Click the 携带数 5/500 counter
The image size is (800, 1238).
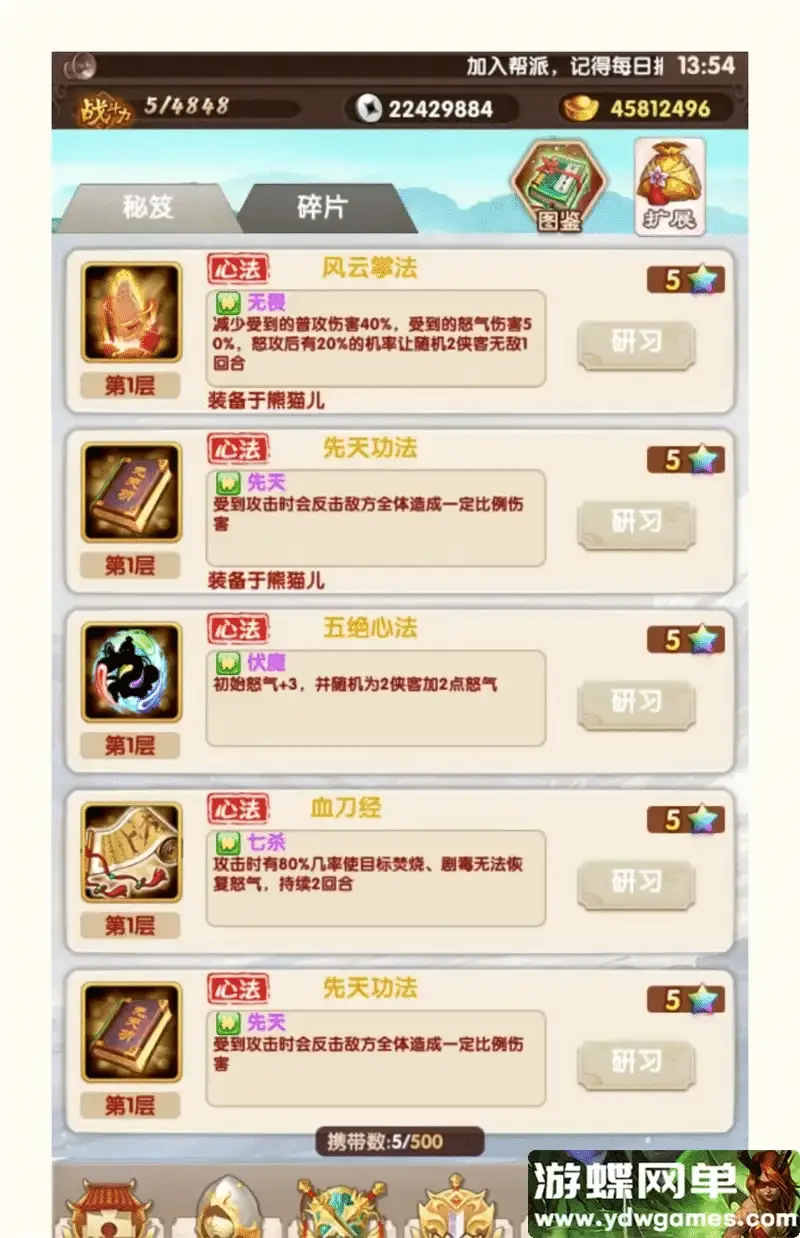[x=400, y=1141]
